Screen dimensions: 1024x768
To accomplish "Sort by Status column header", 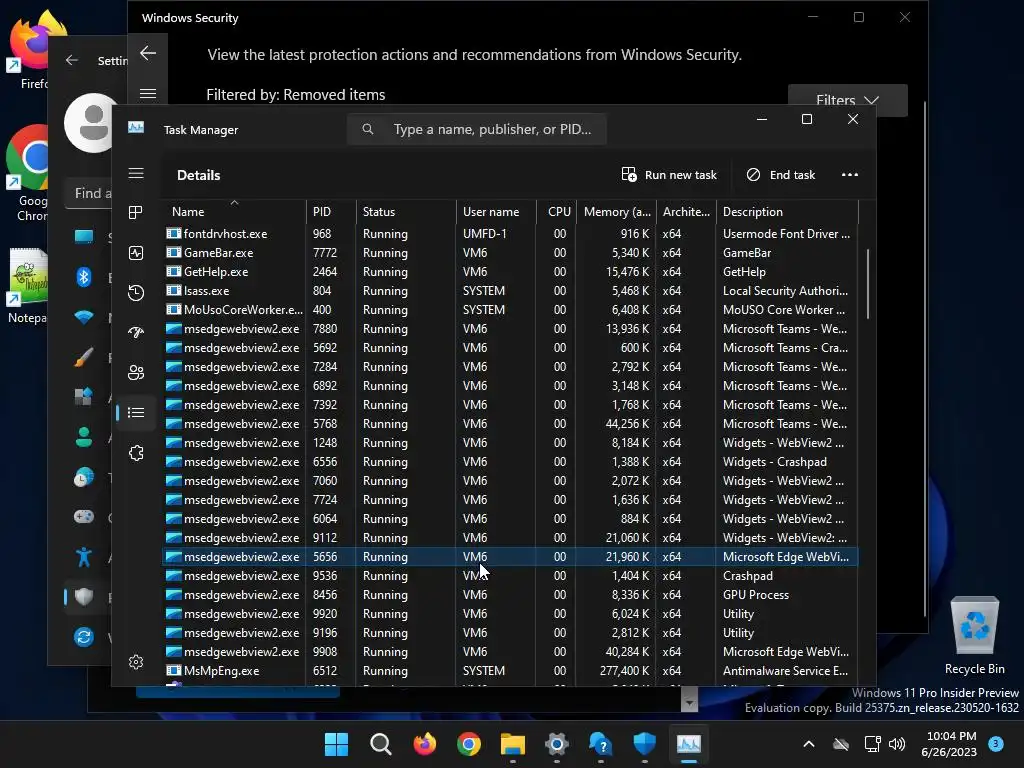I will click(406, 212).
